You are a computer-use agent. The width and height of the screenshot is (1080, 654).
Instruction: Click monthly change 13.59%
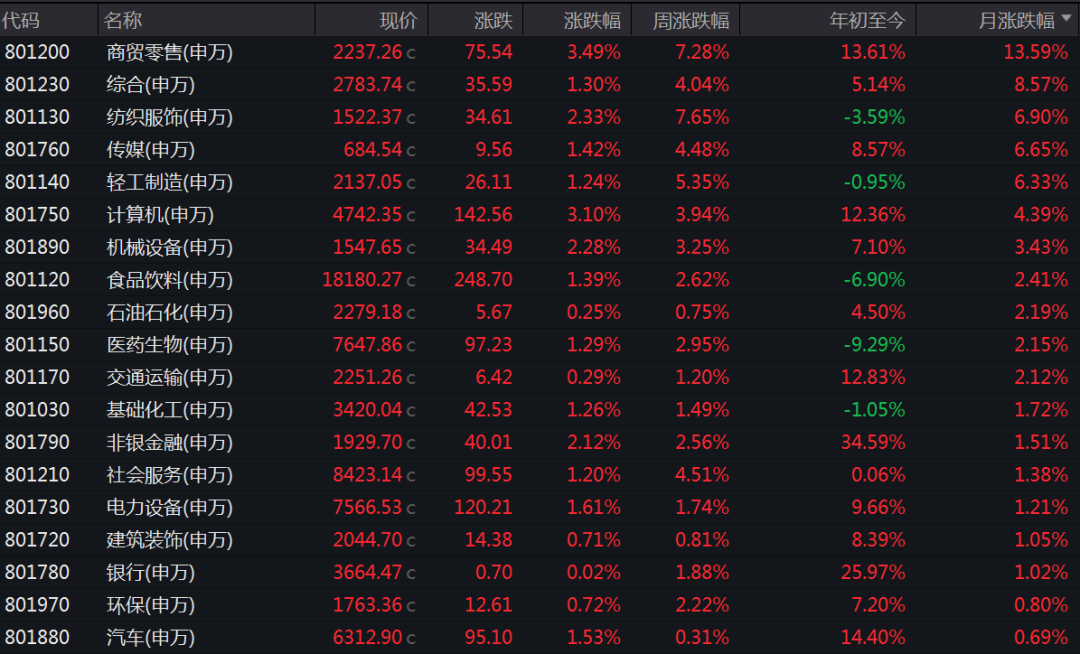[x=1036, y=52]
